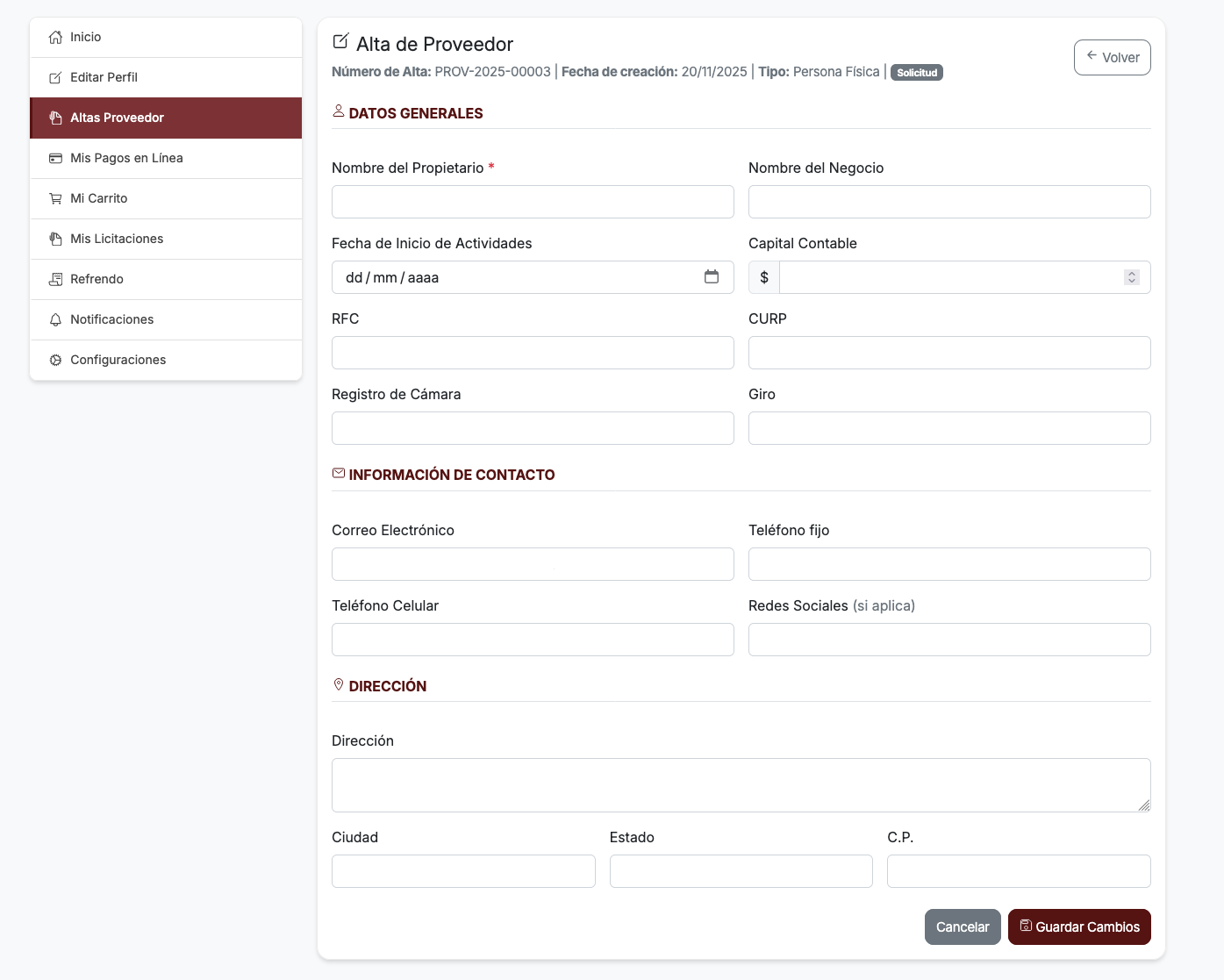
Task: Click the Dirección text area
Action: [x=741, y=785]
